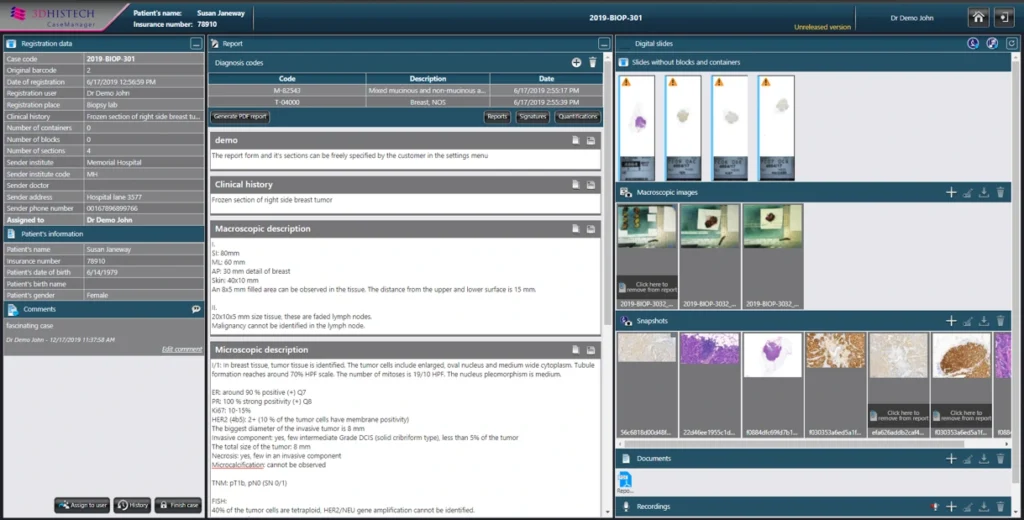Edit snapshot with the pencil icon
This screenshot has height=520, width=1024.
[968, 321]
